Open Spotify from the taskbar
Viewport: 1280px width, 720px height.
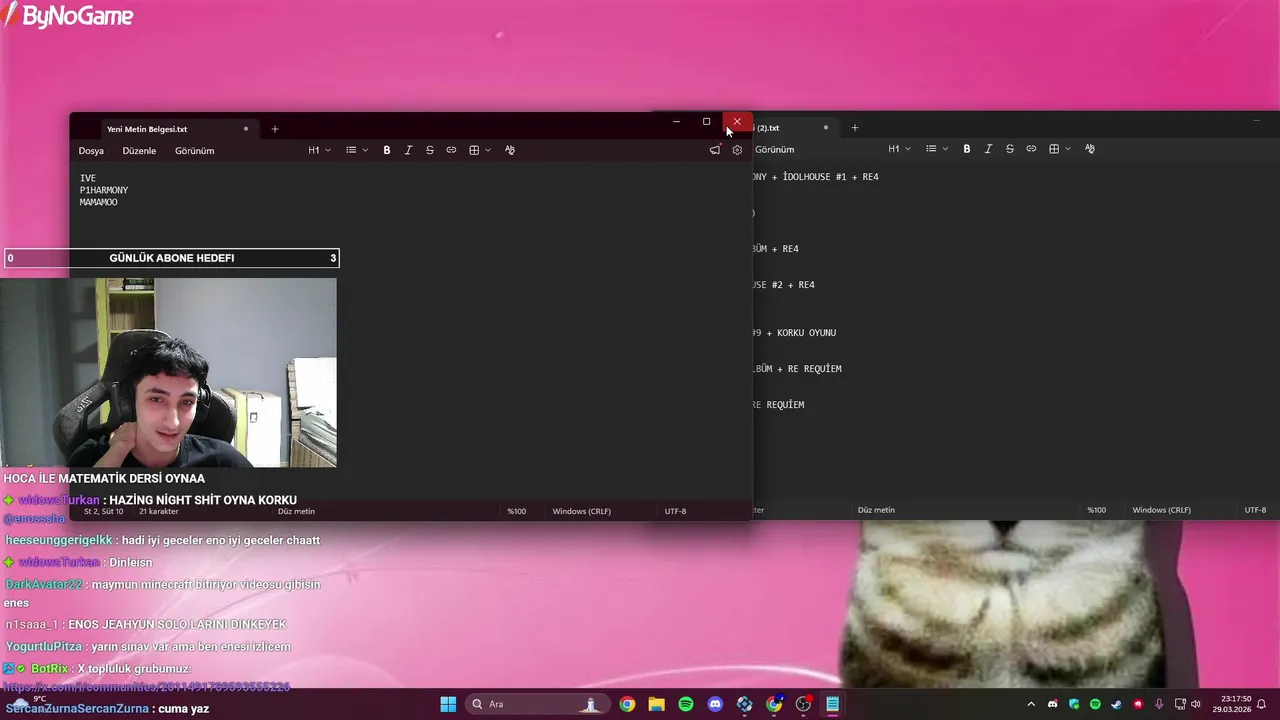point(686,704)
